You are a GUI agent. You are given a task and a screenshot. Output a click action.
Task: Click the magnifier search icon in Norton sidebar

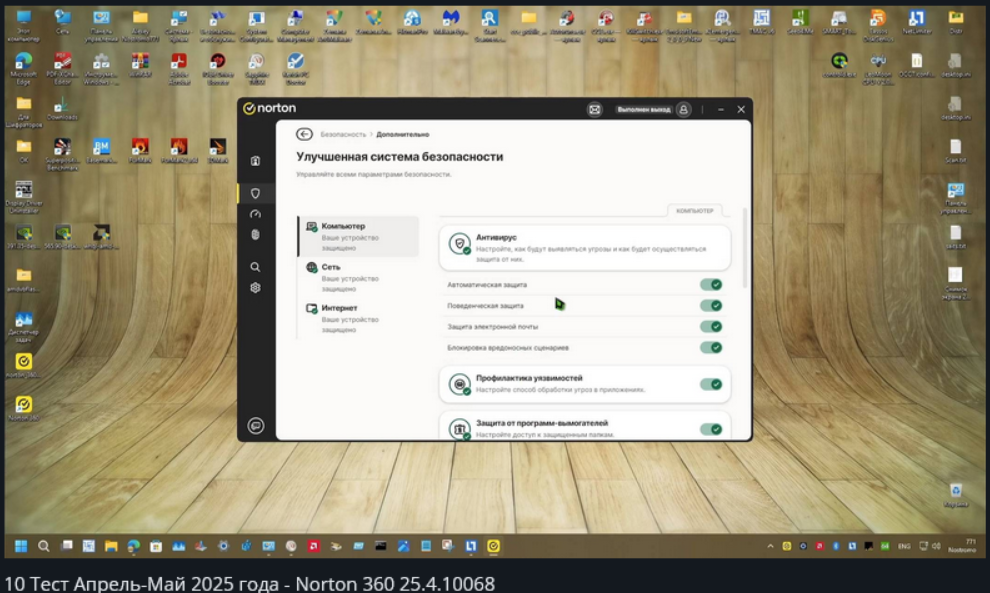point(255,267)
